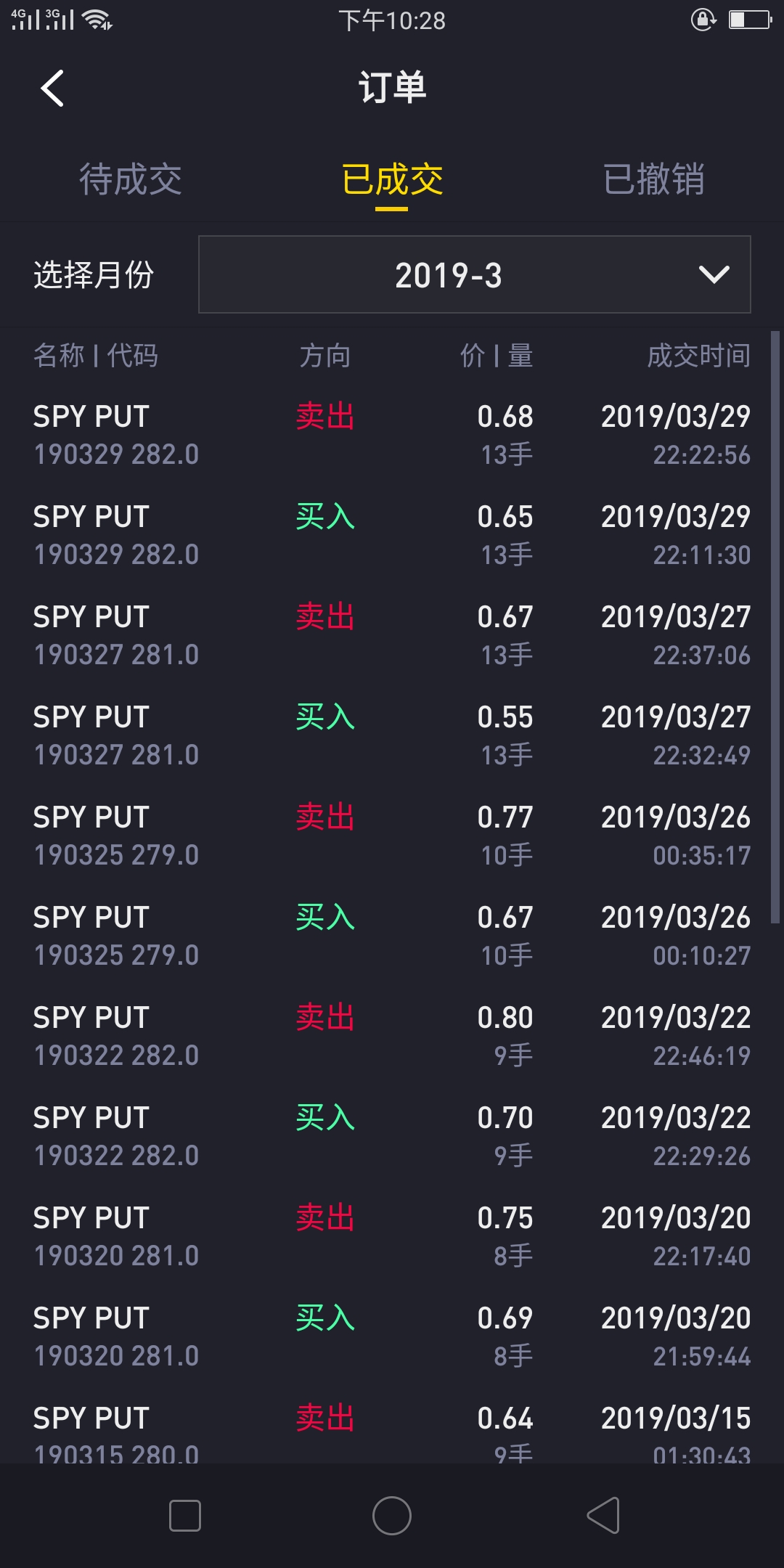Image resolution: width=784 pixels, height=1568 pixels.
Task: Open SPY PUT 190322 buy order at 0.70
Action: coord(392,1136)
